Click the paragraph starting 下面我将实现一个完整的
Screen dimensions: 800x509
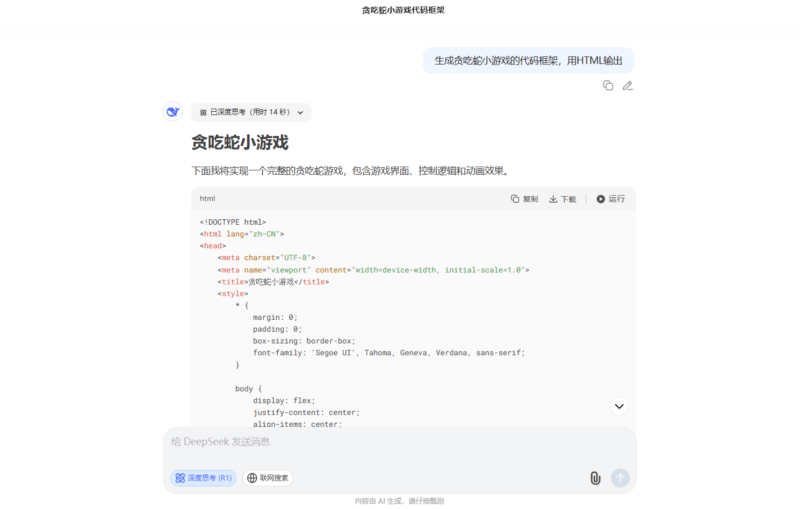351,171
